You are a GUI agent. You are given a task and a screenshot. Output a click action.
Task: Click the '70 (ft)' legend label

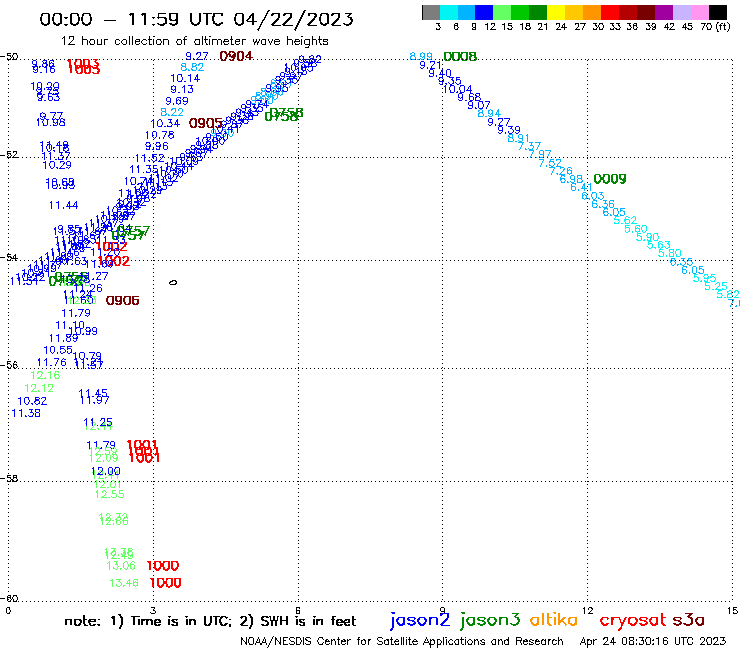(715, 27)
